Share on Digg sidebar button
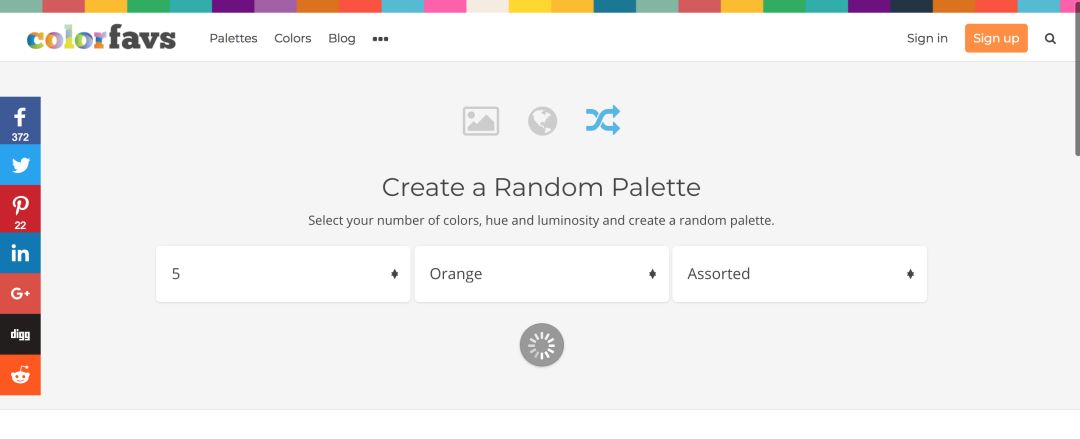Screen dimensions: 1080x439 tap(20, 334)
